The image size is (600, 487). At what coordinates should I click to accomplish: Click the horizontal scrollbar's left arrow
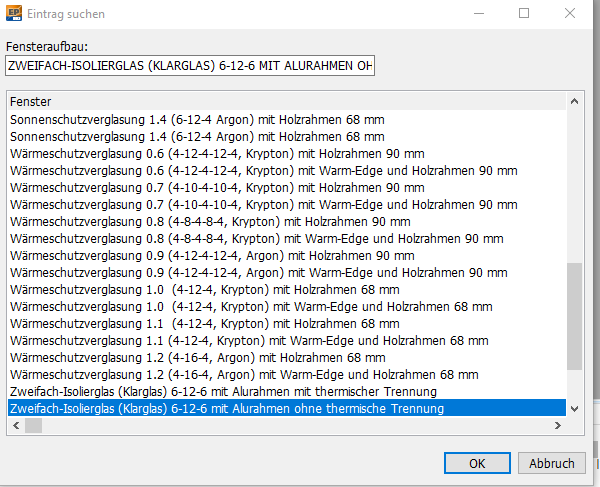pos(15,426)
